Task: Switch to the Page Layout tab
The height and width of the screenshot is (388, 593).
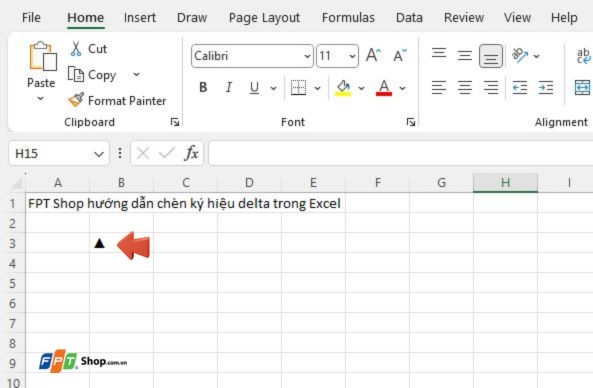Action: point(264,17)
